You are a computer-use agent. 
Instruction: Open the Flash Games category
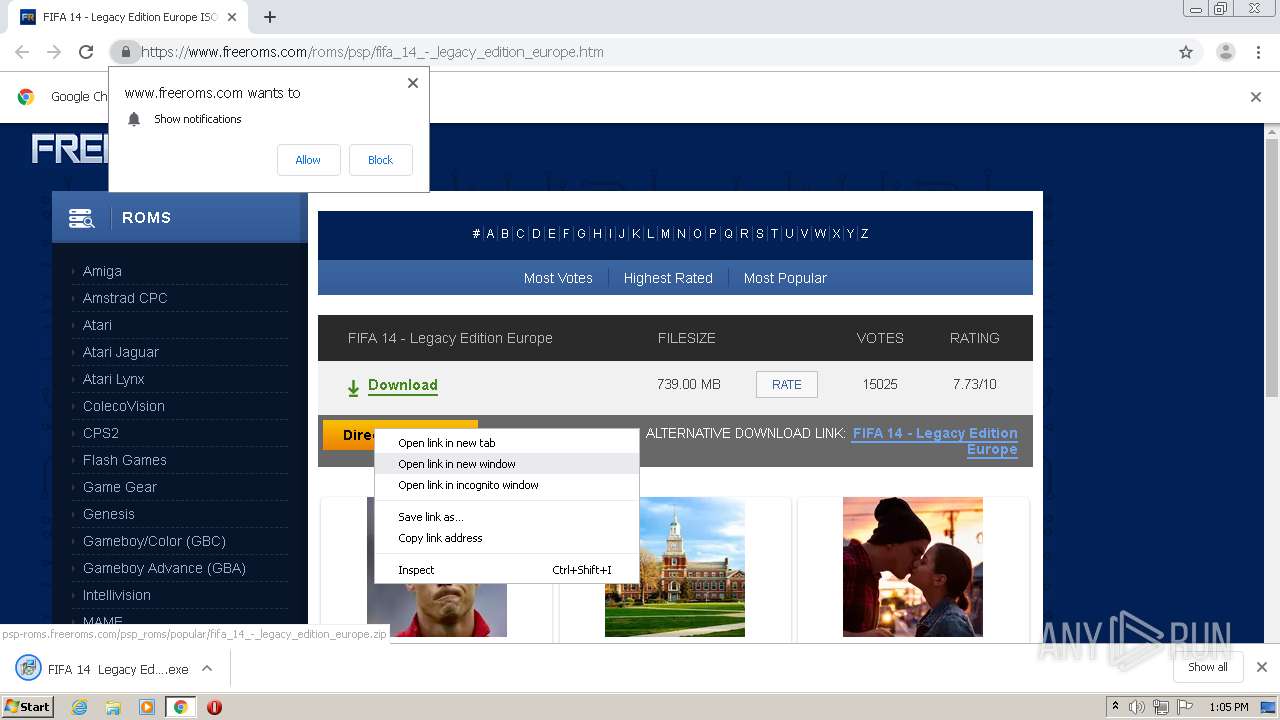125,460
